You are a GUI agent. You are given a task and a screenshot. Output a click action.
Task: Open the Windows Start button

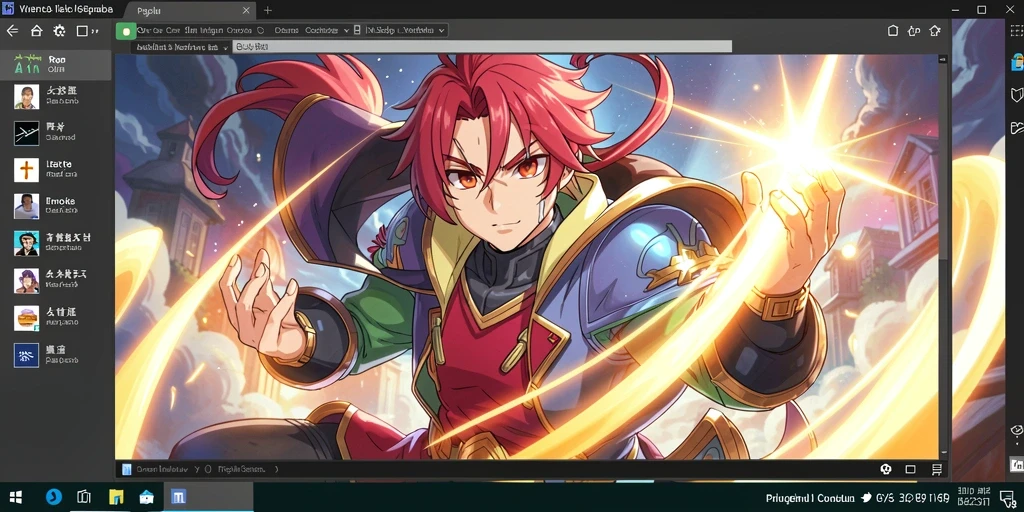pos(16,497)
